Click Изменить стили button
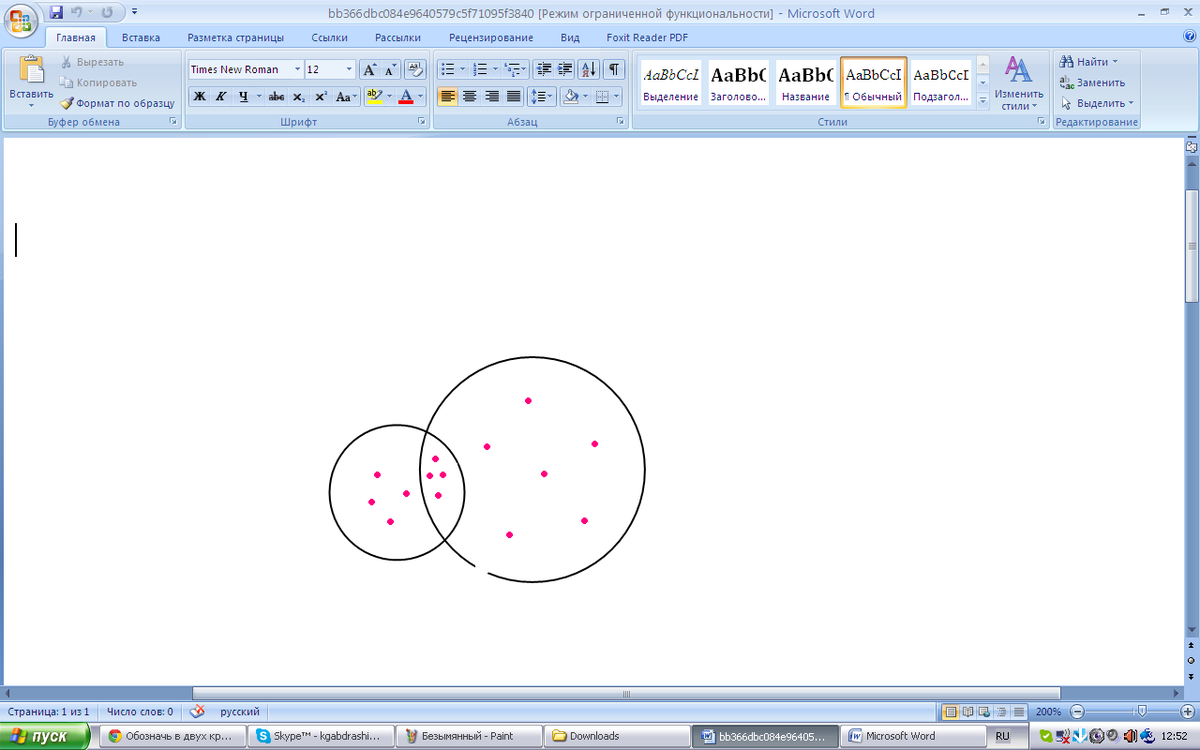 (x=1018, y=84)
